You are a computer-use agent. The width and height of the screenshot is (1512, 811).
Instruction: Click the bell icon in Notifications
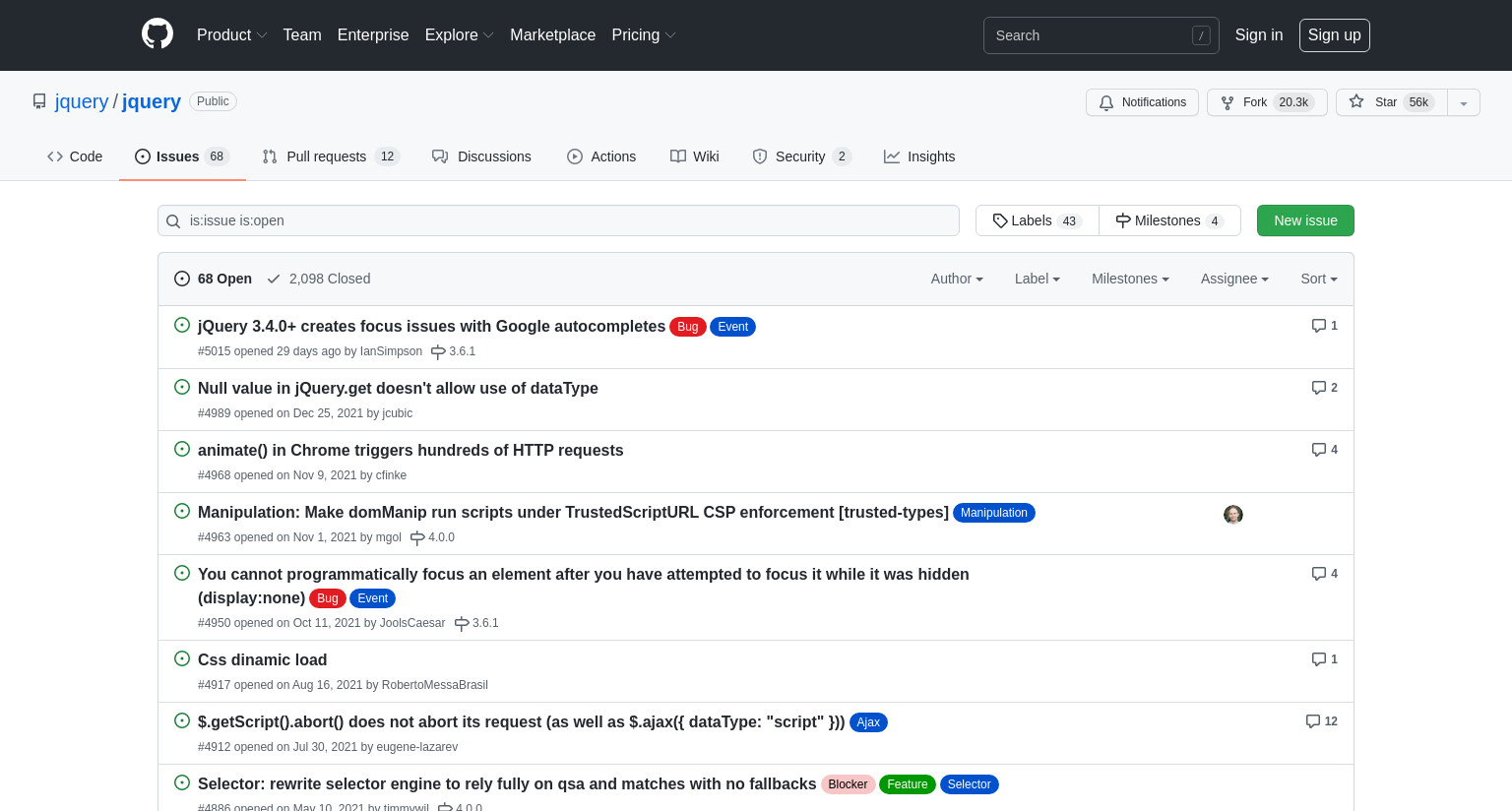pyautogui.click(x=1106, y=102)
